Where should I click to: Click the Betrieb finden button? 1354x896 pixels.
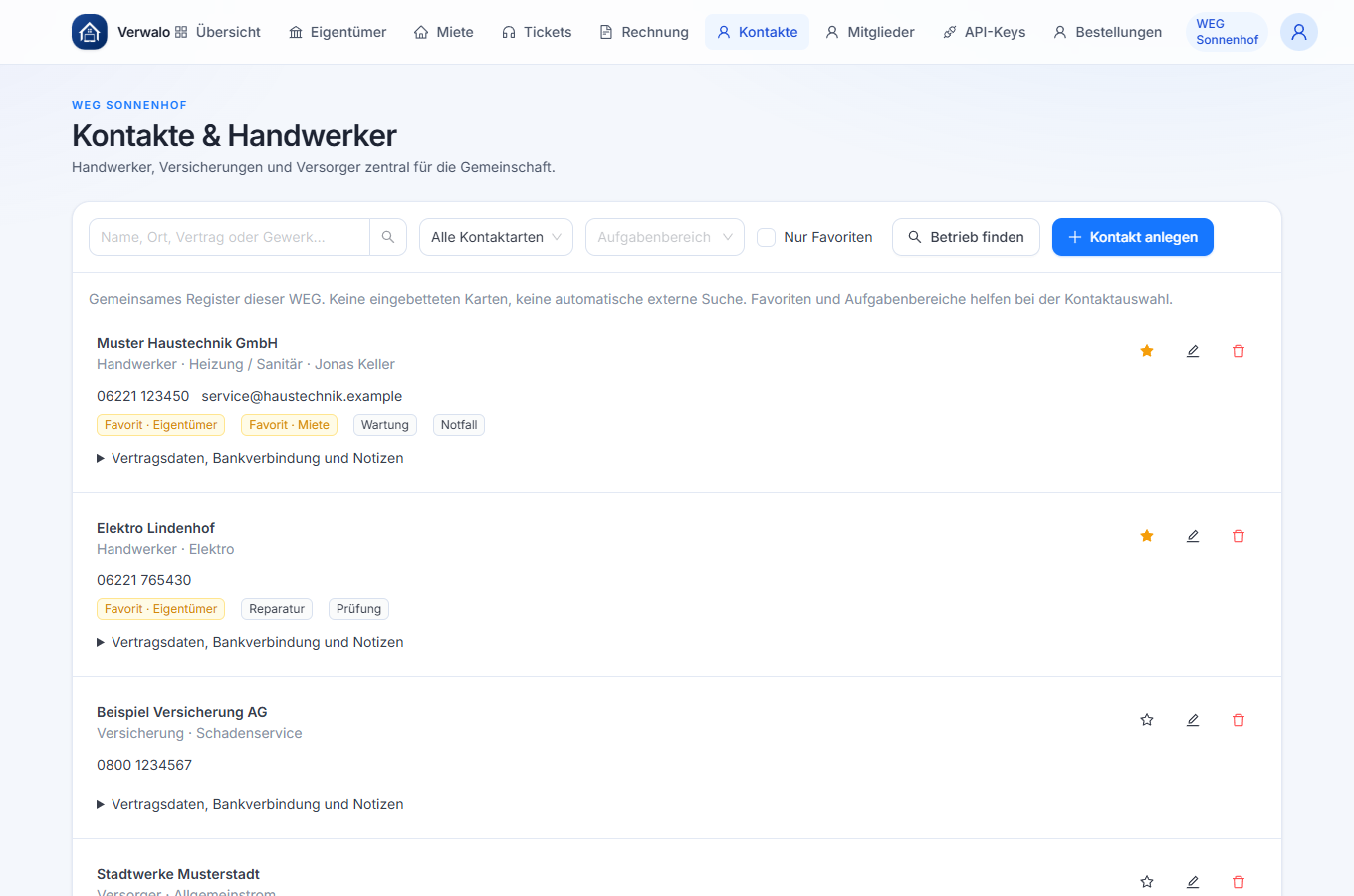tap(966, 237)
